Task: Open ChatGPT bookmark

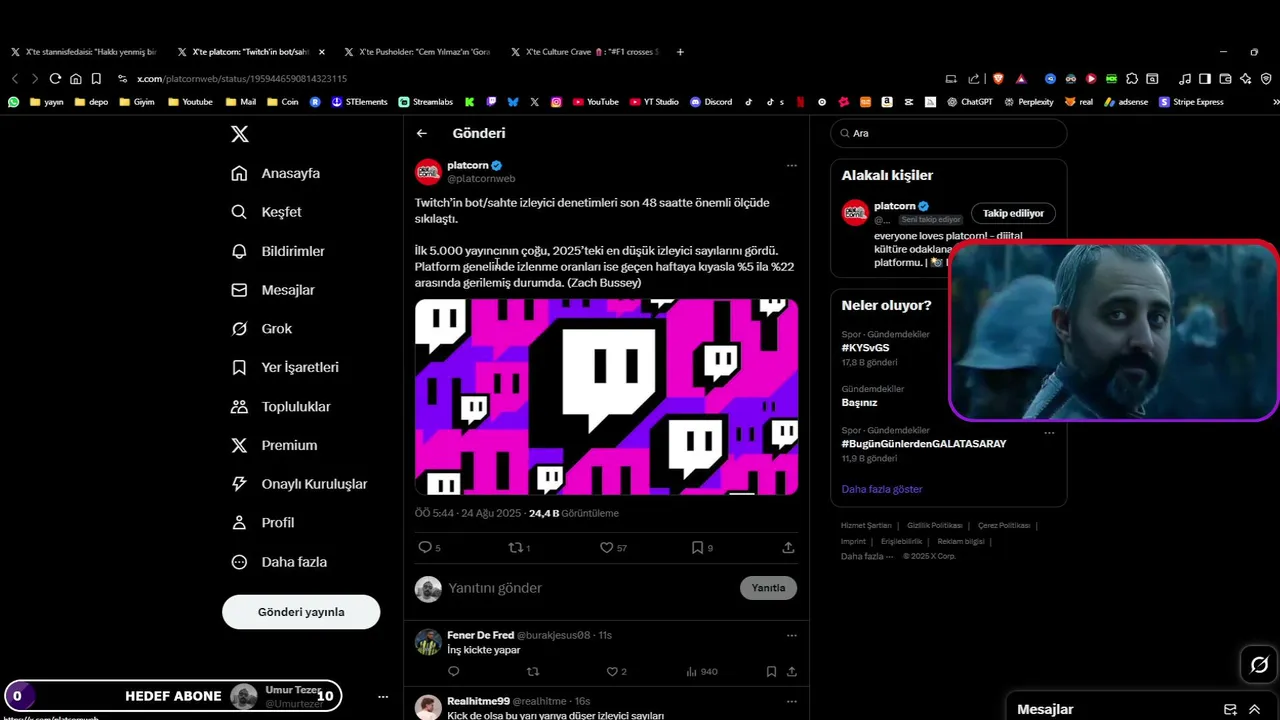Action: 969,101
